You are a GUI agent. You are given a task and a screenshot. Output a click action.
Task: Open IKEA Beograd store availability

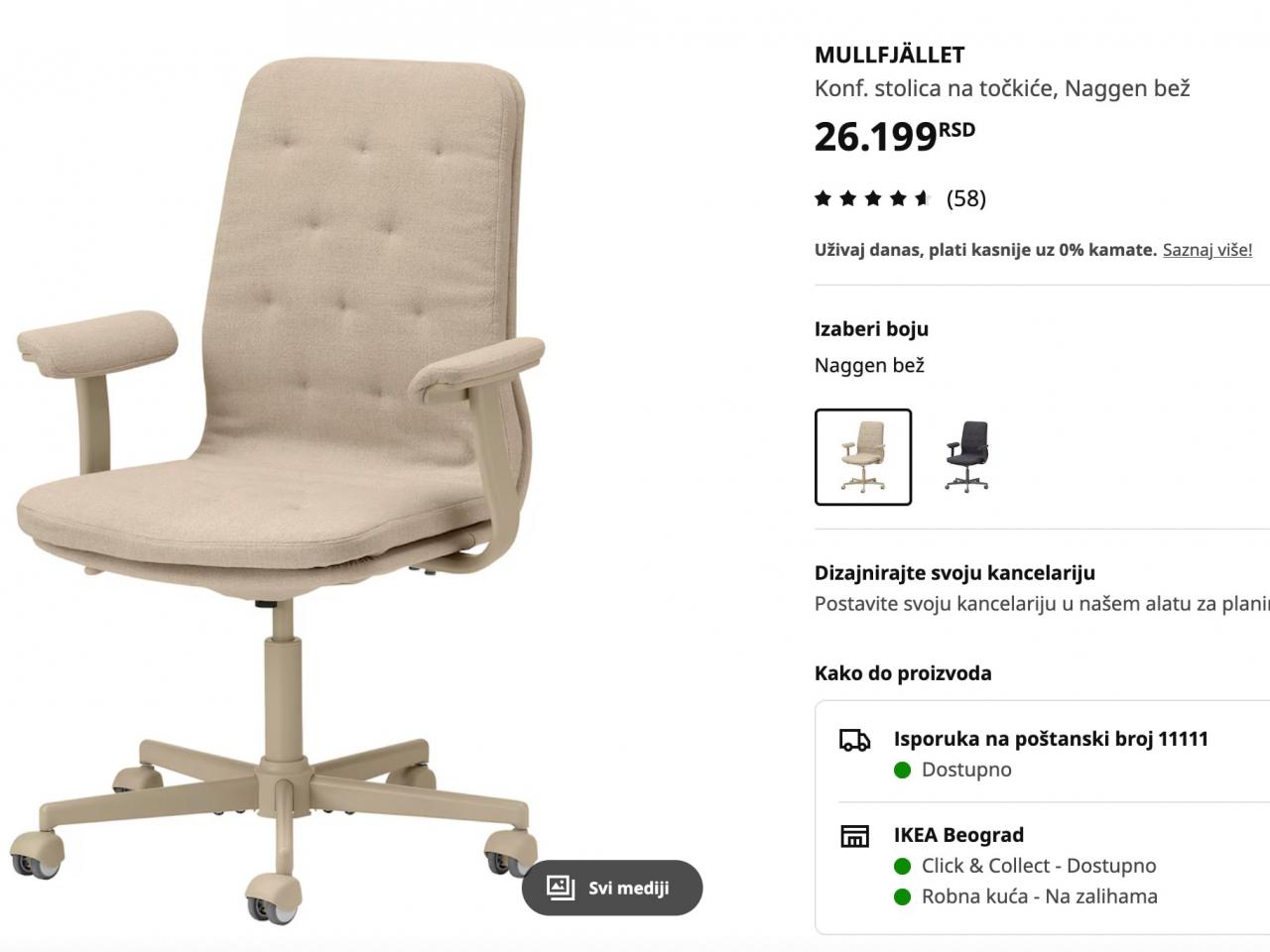[958, 835]
